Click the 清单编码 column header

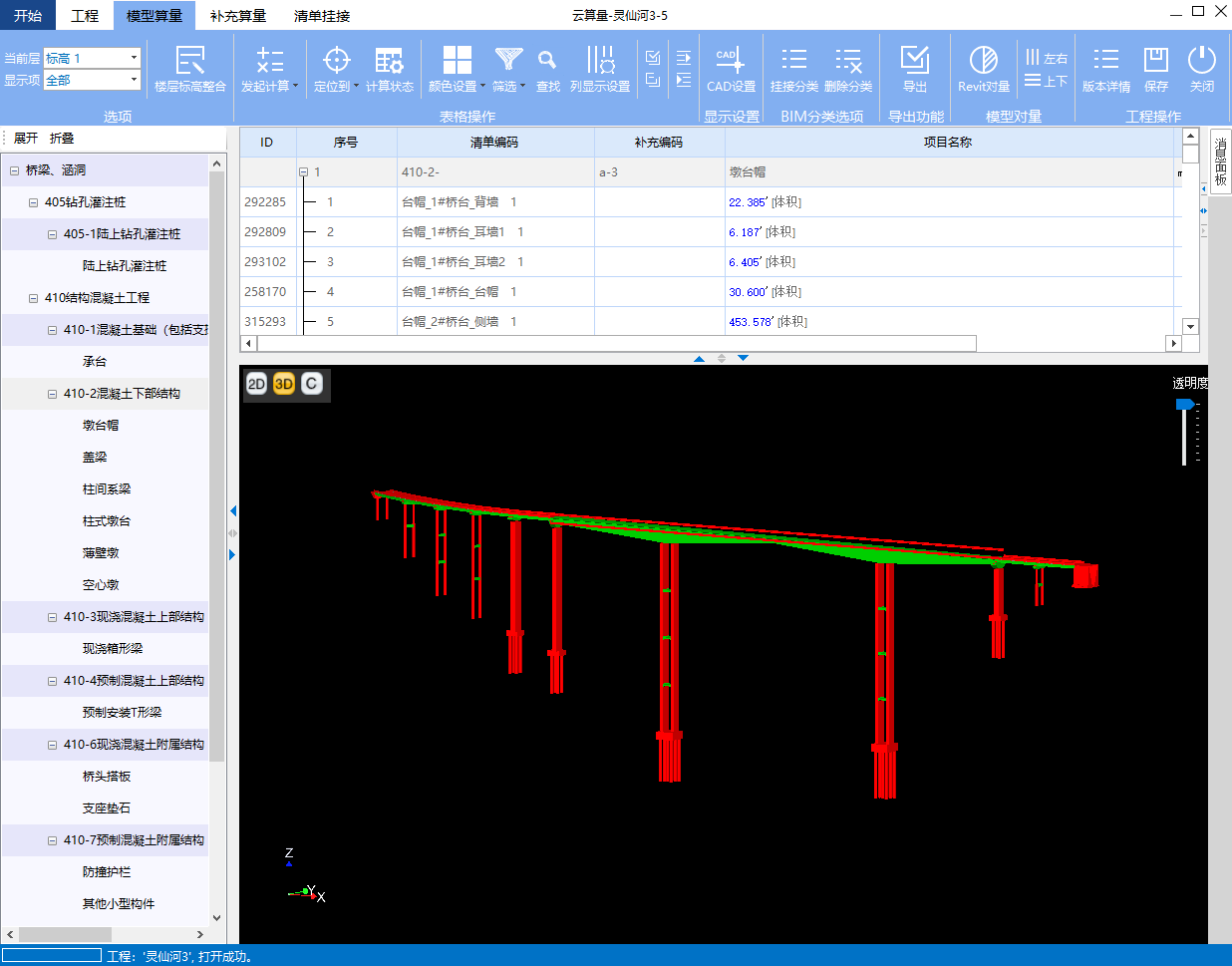coord(494,143)
